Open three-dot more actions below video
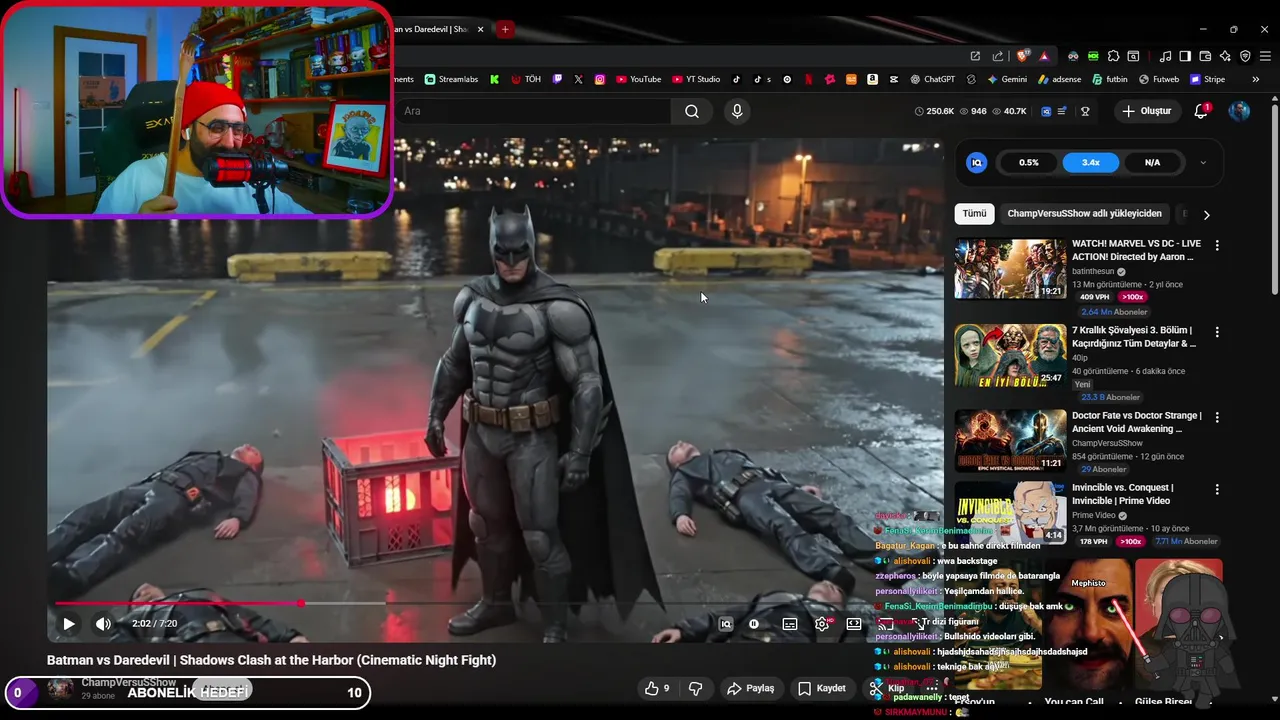The image size is (1280, 720). (932, 688)
